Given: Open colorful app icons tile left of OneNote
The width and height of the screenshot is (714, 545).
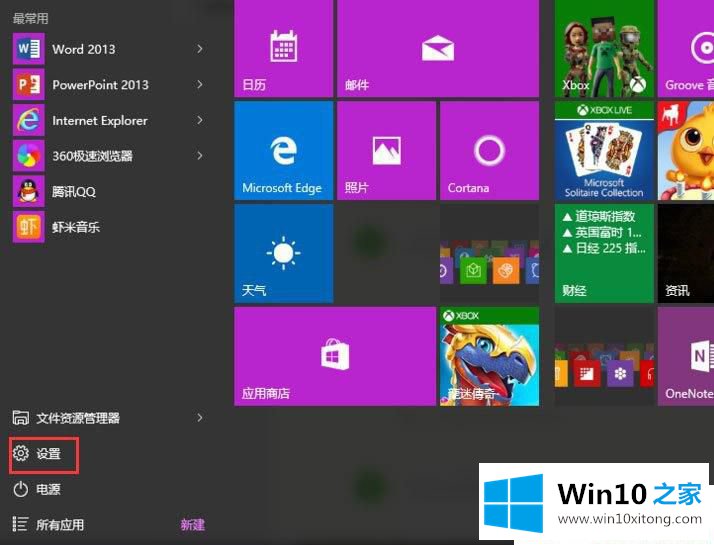Looking at the screenshot, I should (604, 357).
